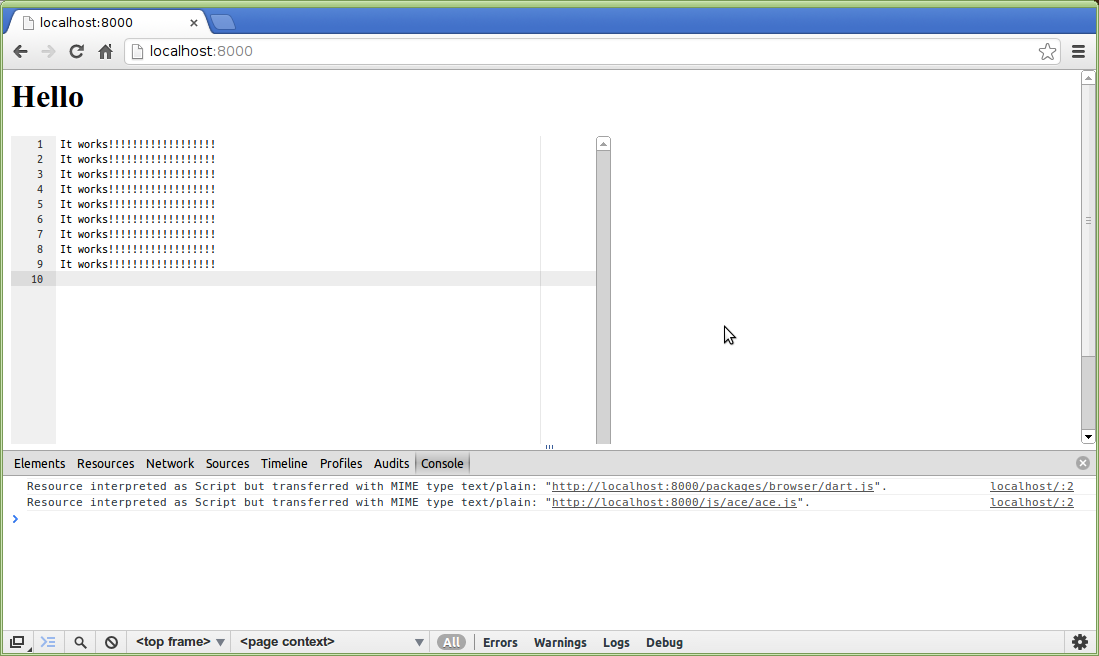Expand the All filter selector
Image resolution: width=1099 pixels, height=656 pixels.
click(x=451, y=641)
